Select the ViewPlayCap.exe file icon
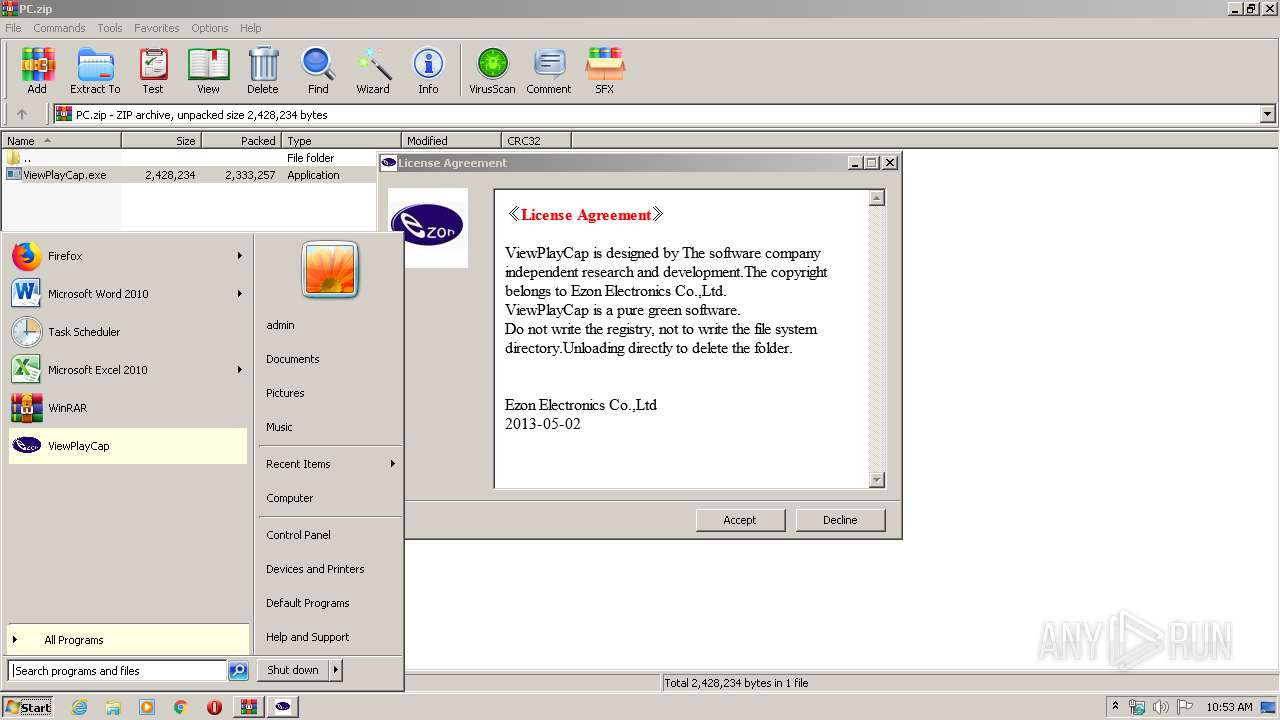The width and height of the screenshot is (1280, 720). [x=14, y=174]
